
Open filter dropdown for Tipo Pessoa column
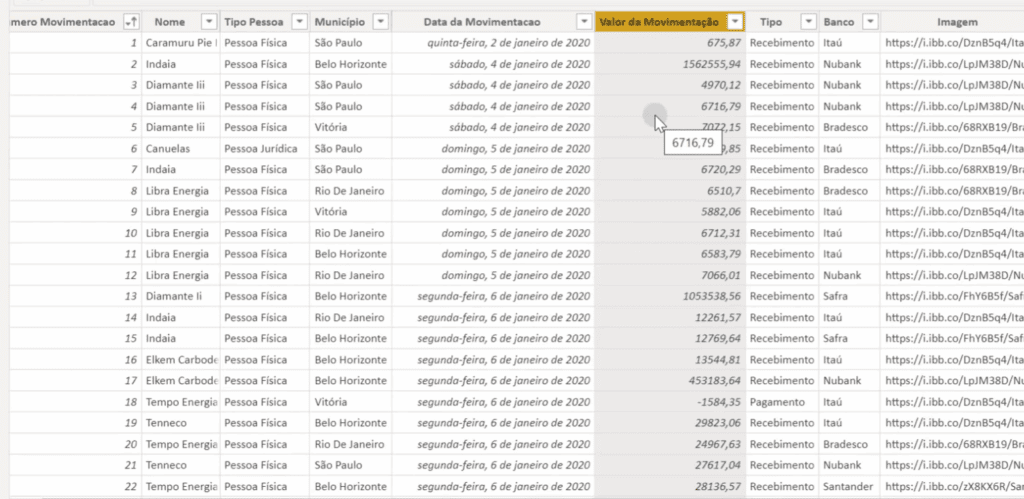(299, 22)
